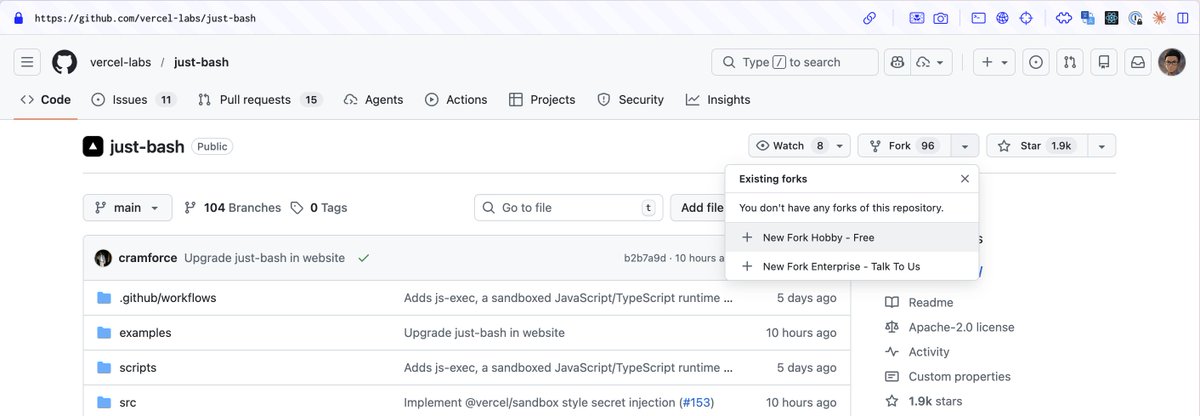Click the browser address bar URL
This screenshot has height=416, width=1200.
tap(144, 18)
